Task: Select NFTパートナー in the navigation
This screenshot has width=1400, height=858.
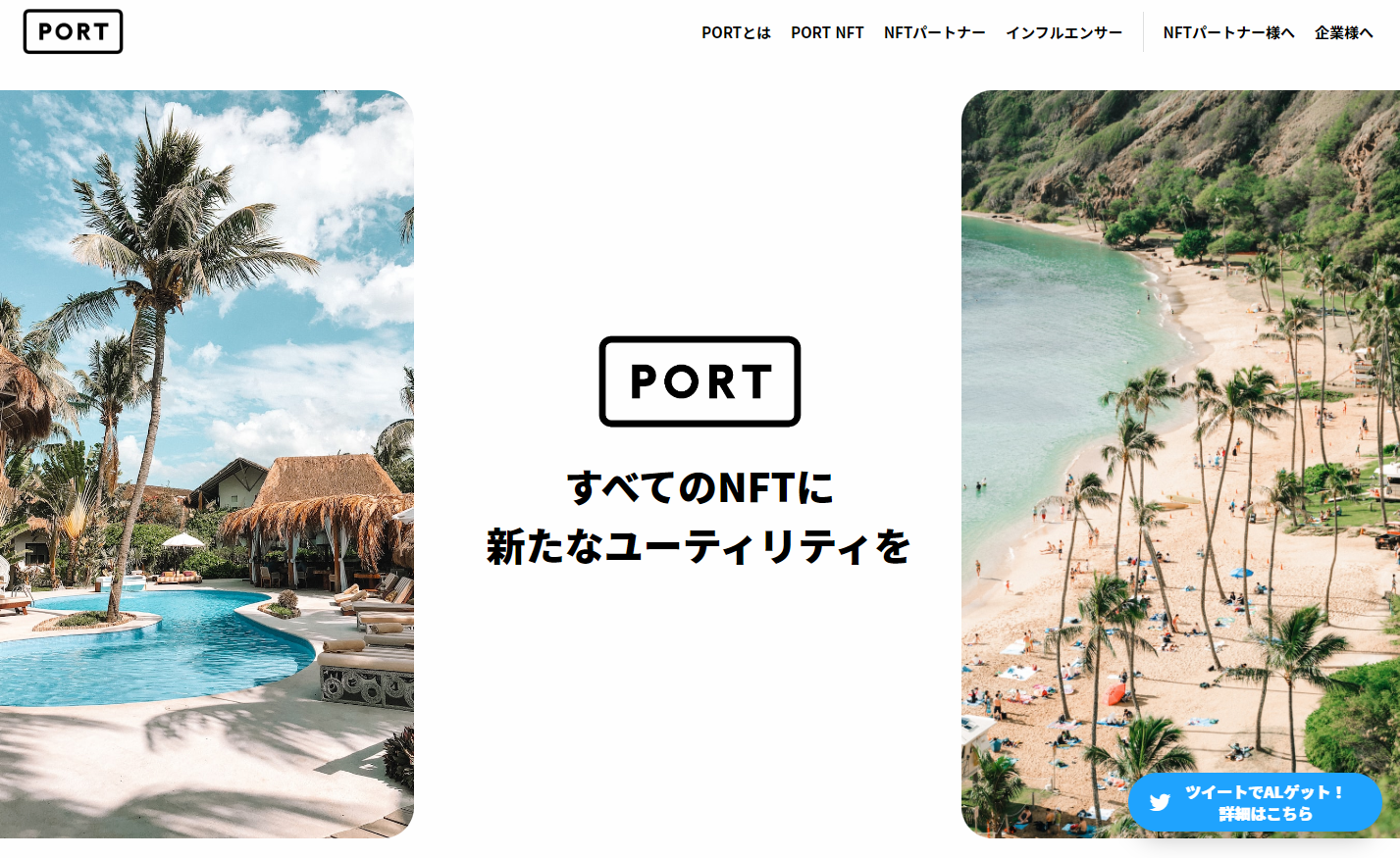Action: [x=934, y=32]
